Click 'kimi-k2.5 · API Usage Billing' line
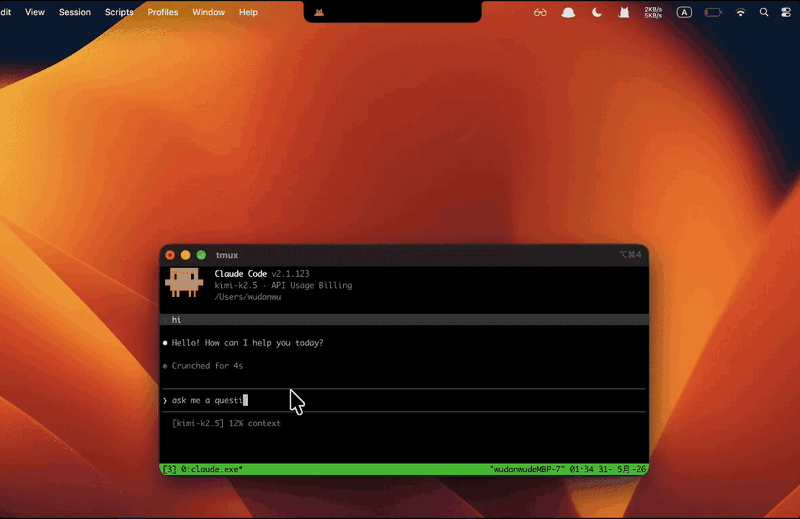The width and height of the screenshot is (800, 519). [283, 285]
